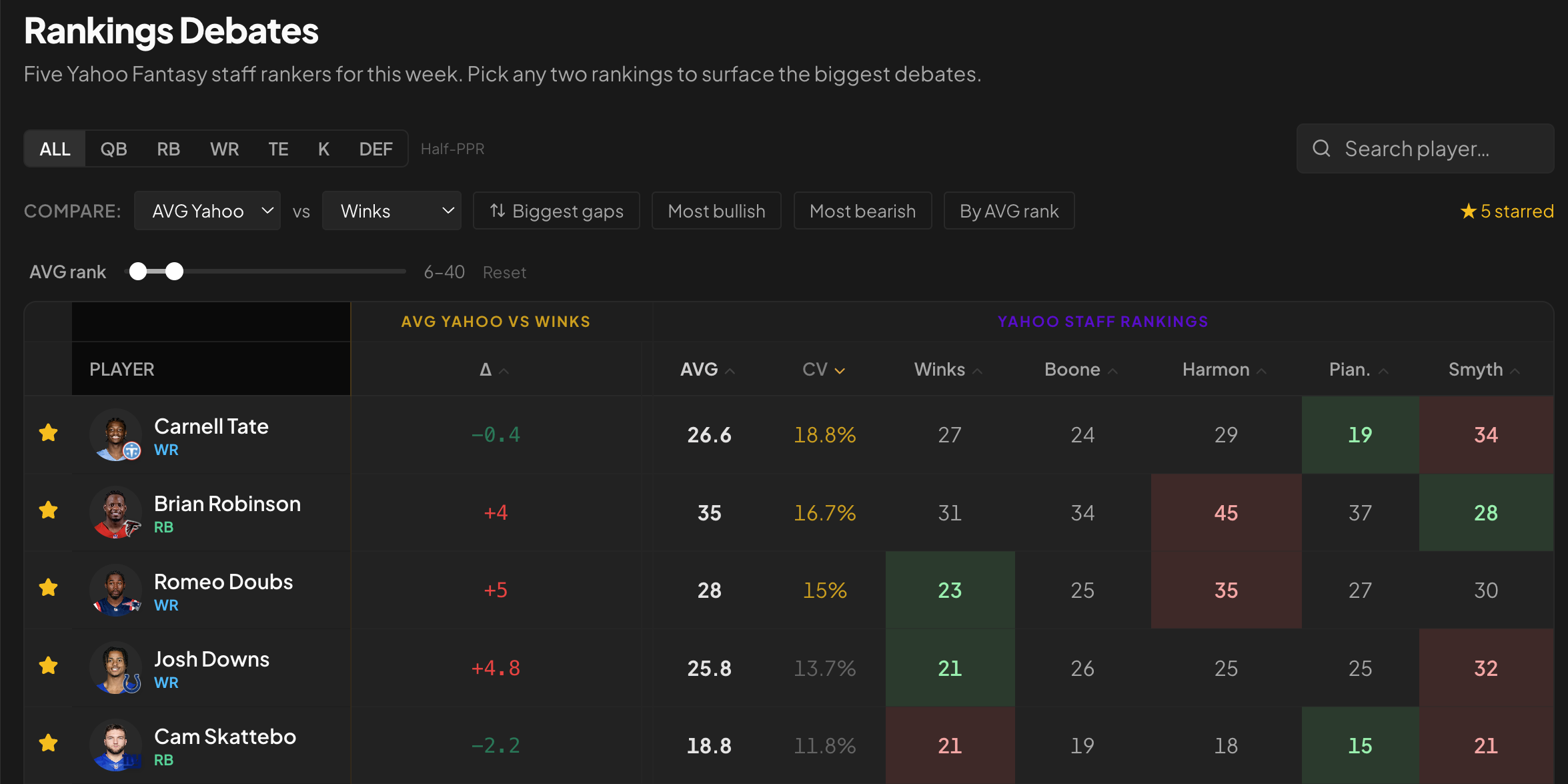Screen dimensions: 1568x784
Task: Sort by the AVG column header
Action: [708, 370]
